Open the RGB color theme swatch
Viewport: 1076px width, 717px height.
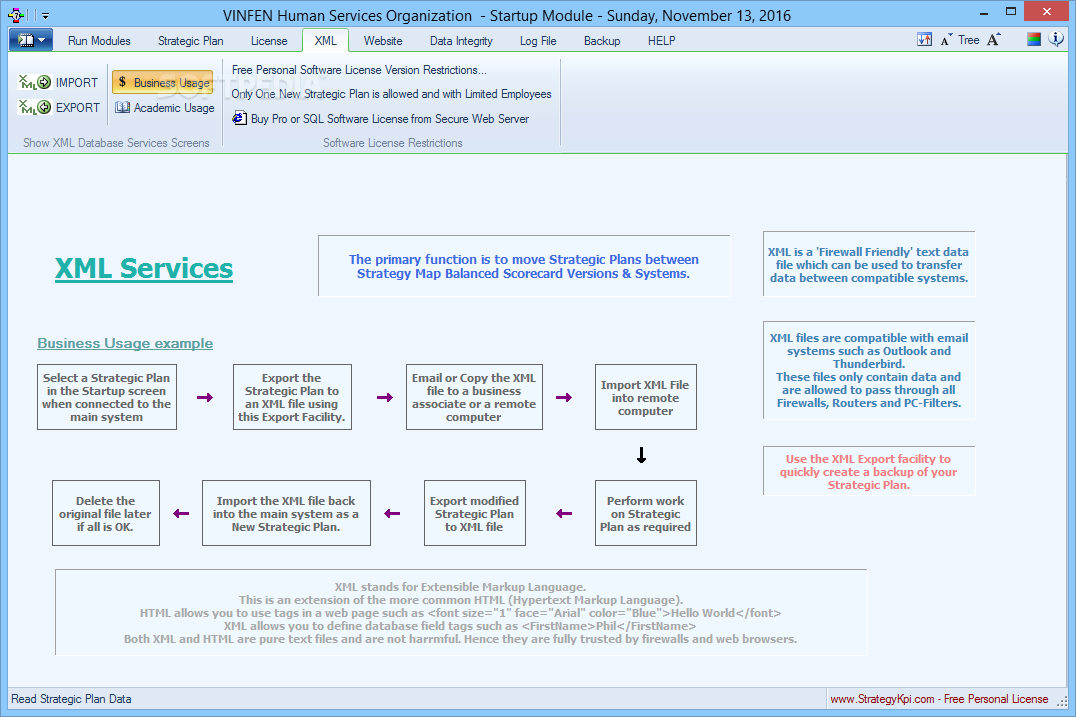pyautogui.click(x=1033, y=40)
